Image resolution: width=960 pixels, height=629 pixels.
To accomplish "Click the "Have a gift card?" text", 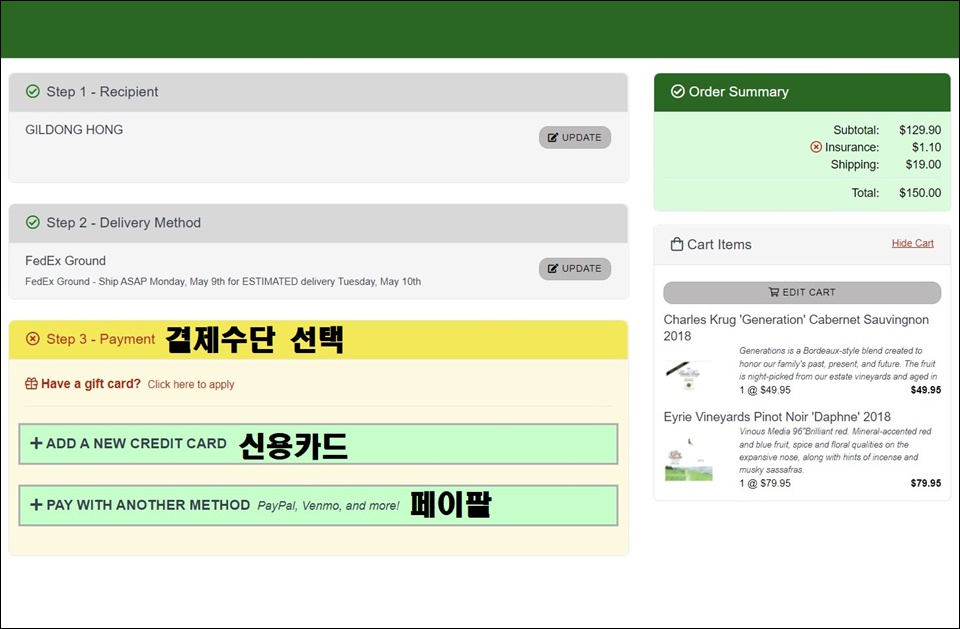I will click(91, 384).
